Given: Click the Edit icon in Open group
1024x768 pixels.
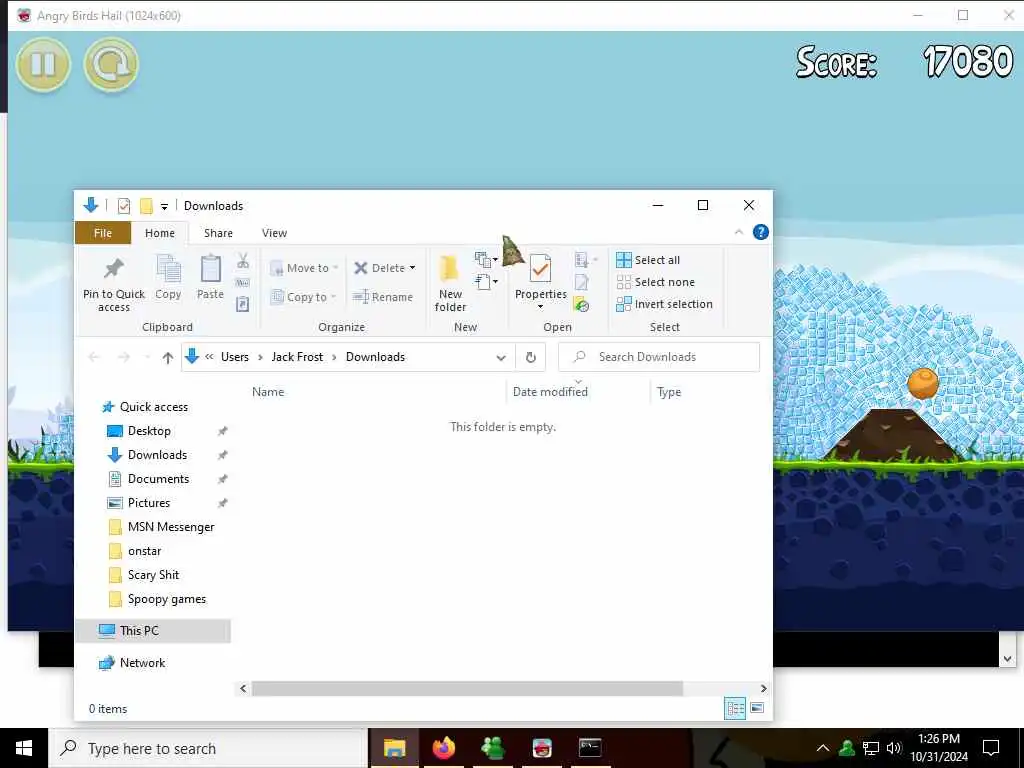Looking at the screenshot, I should (581, 282).
